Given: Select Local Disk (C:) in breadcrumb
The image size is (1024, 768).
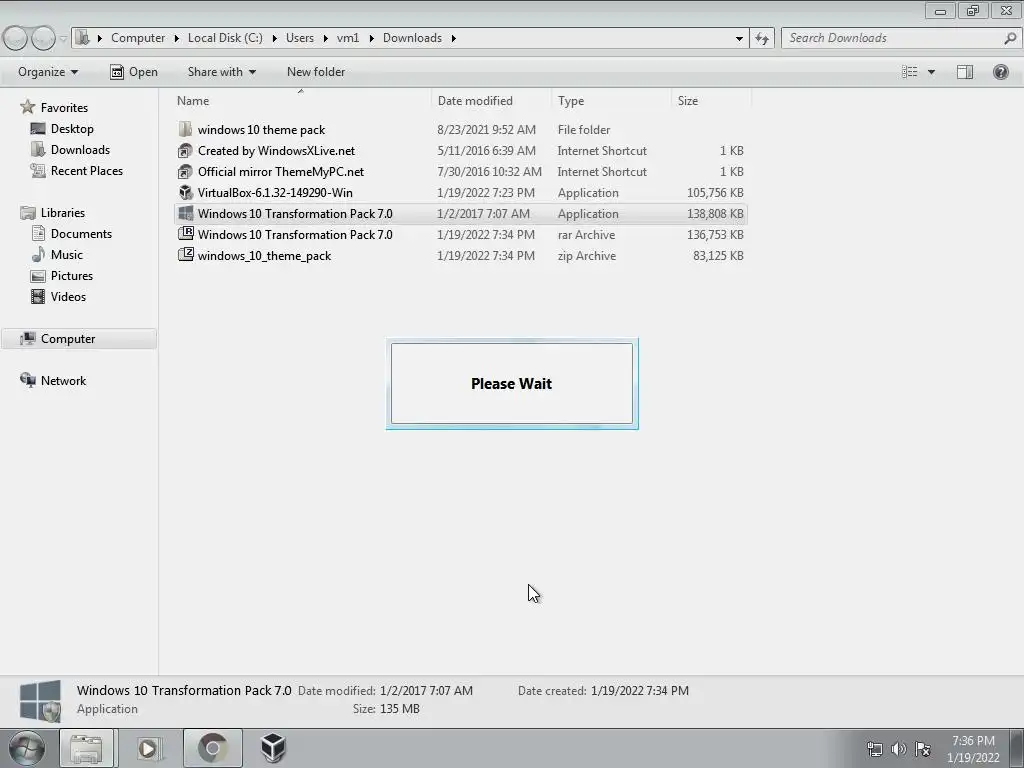Looking at the screenshot, I should click(225, 38).
